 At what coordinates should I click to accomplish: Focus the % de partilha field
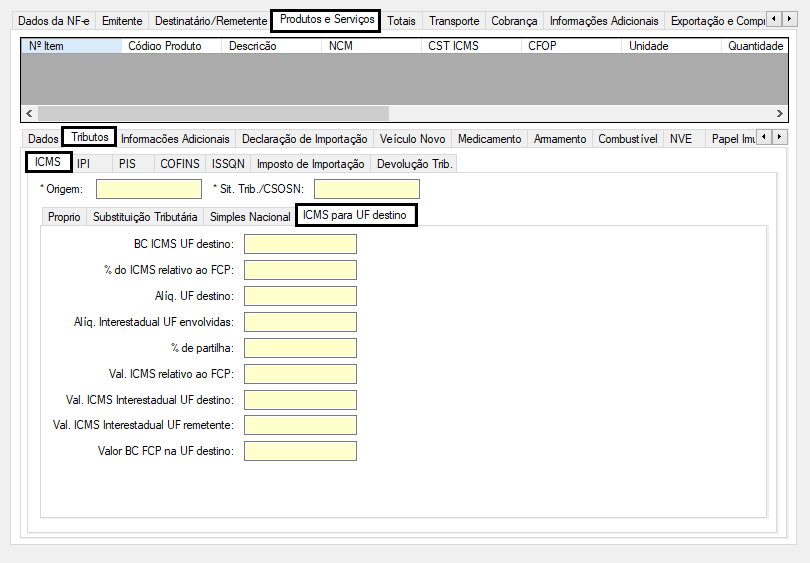click(x=300, y=348)
